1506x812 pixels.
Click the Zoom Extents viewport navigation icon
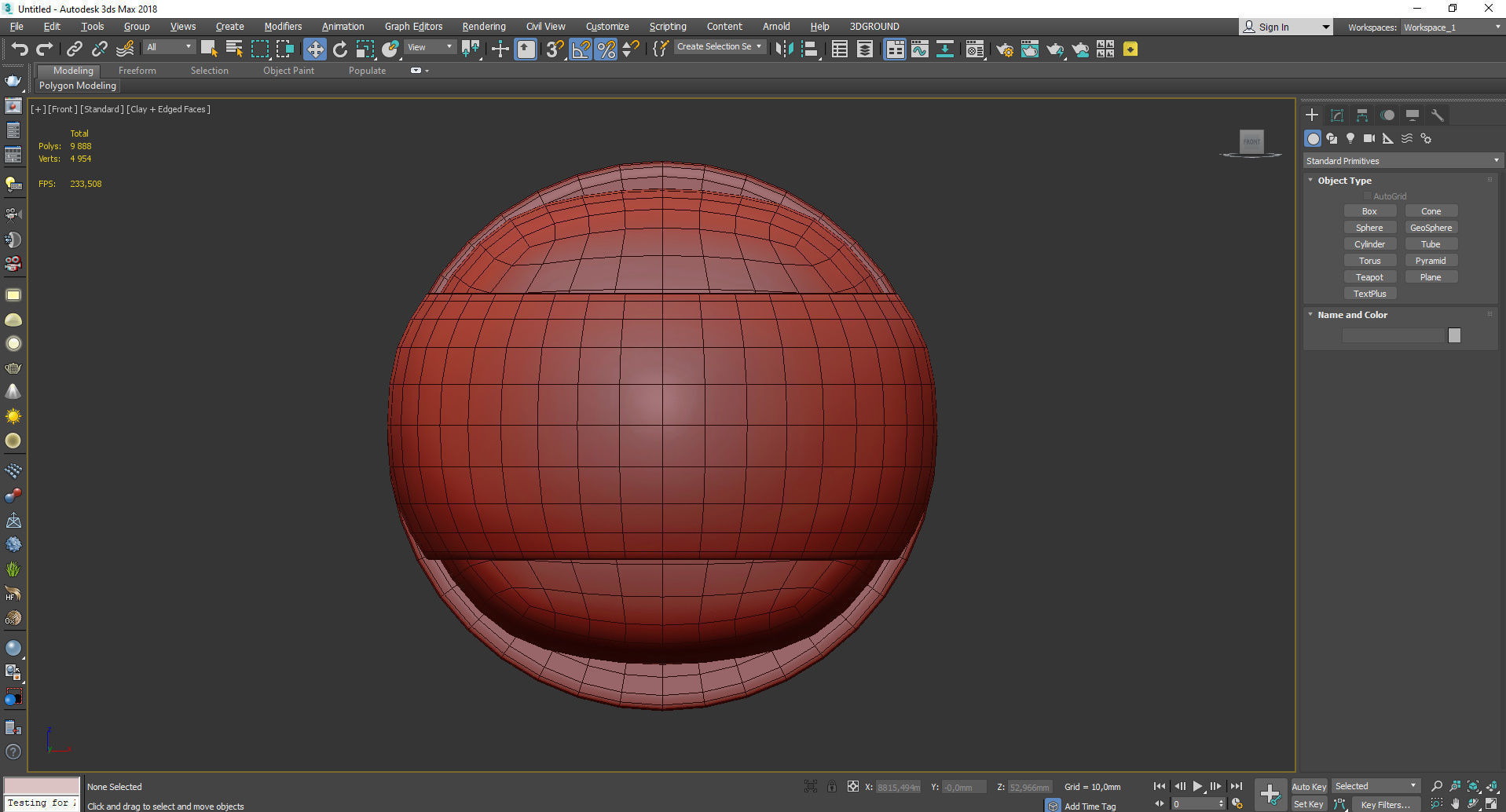coord(1474,786)
